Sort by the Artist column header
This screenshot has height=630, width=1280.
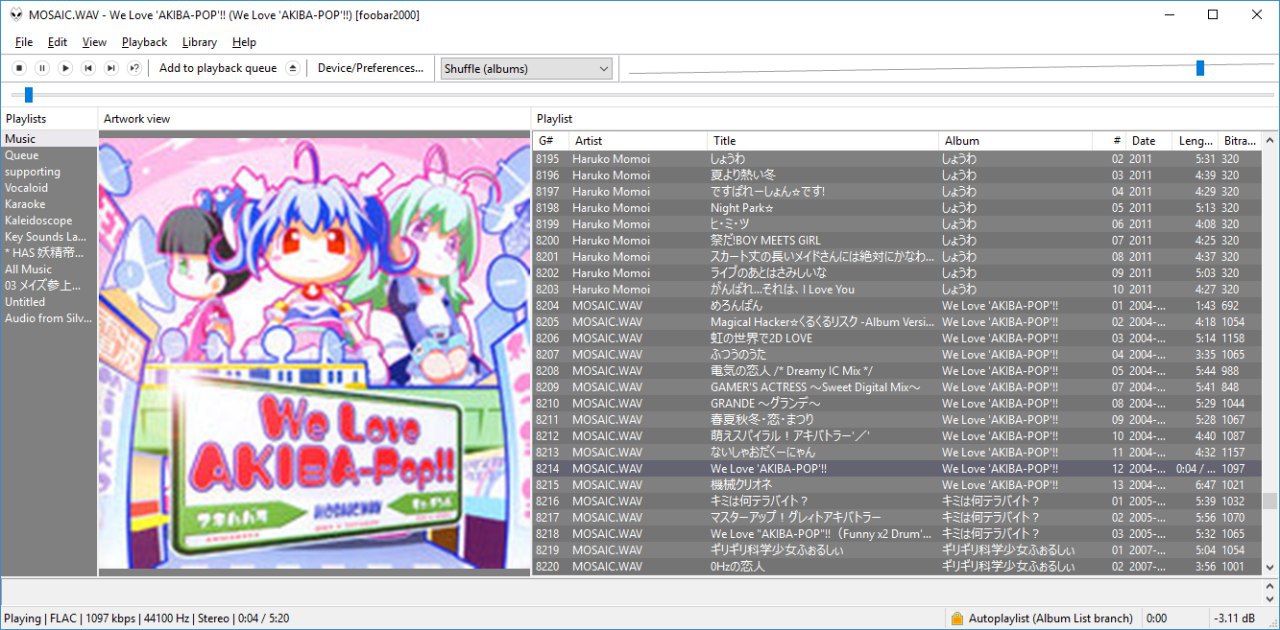(638, 141)
